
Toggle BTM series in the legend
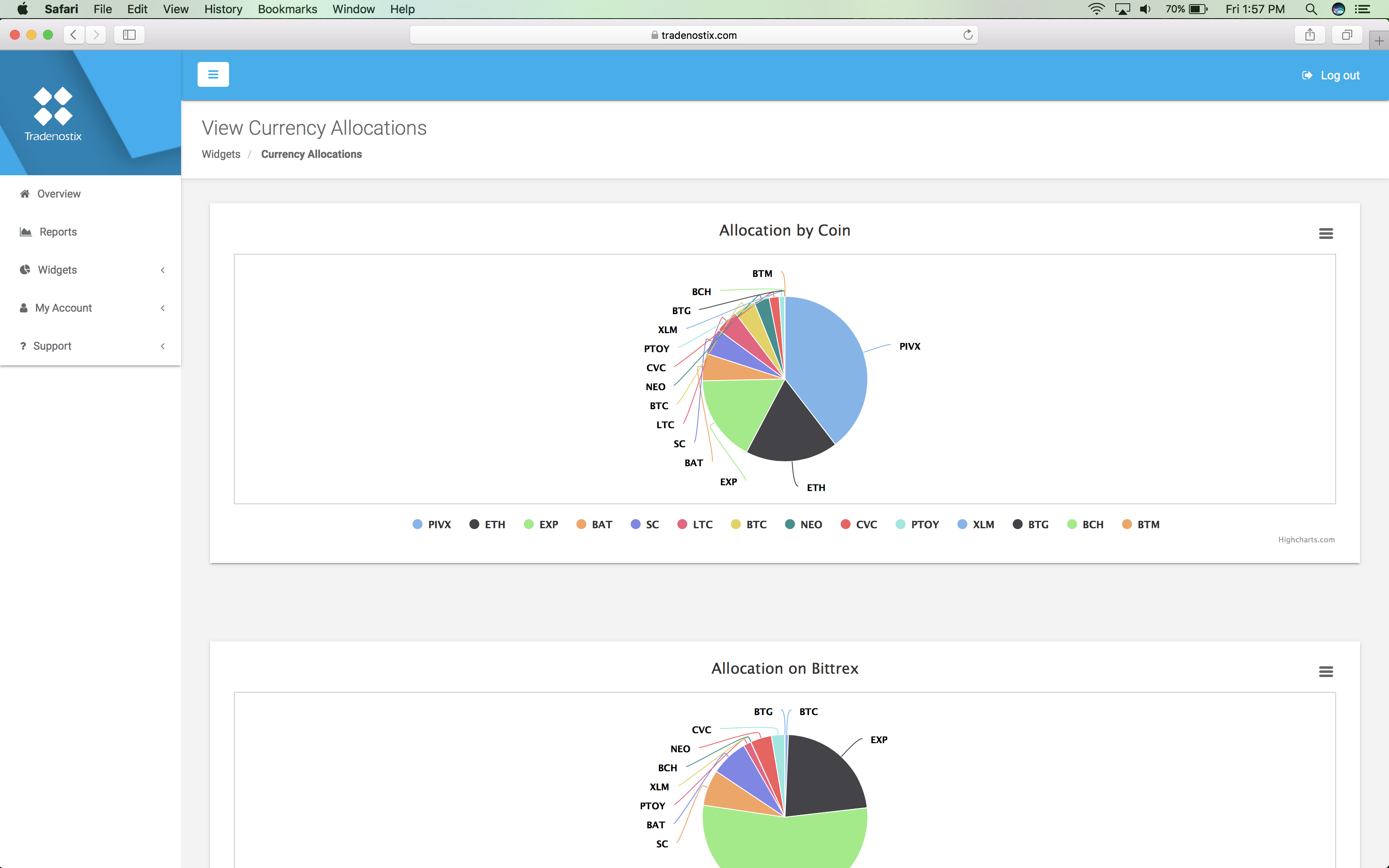coord(1141,524)
